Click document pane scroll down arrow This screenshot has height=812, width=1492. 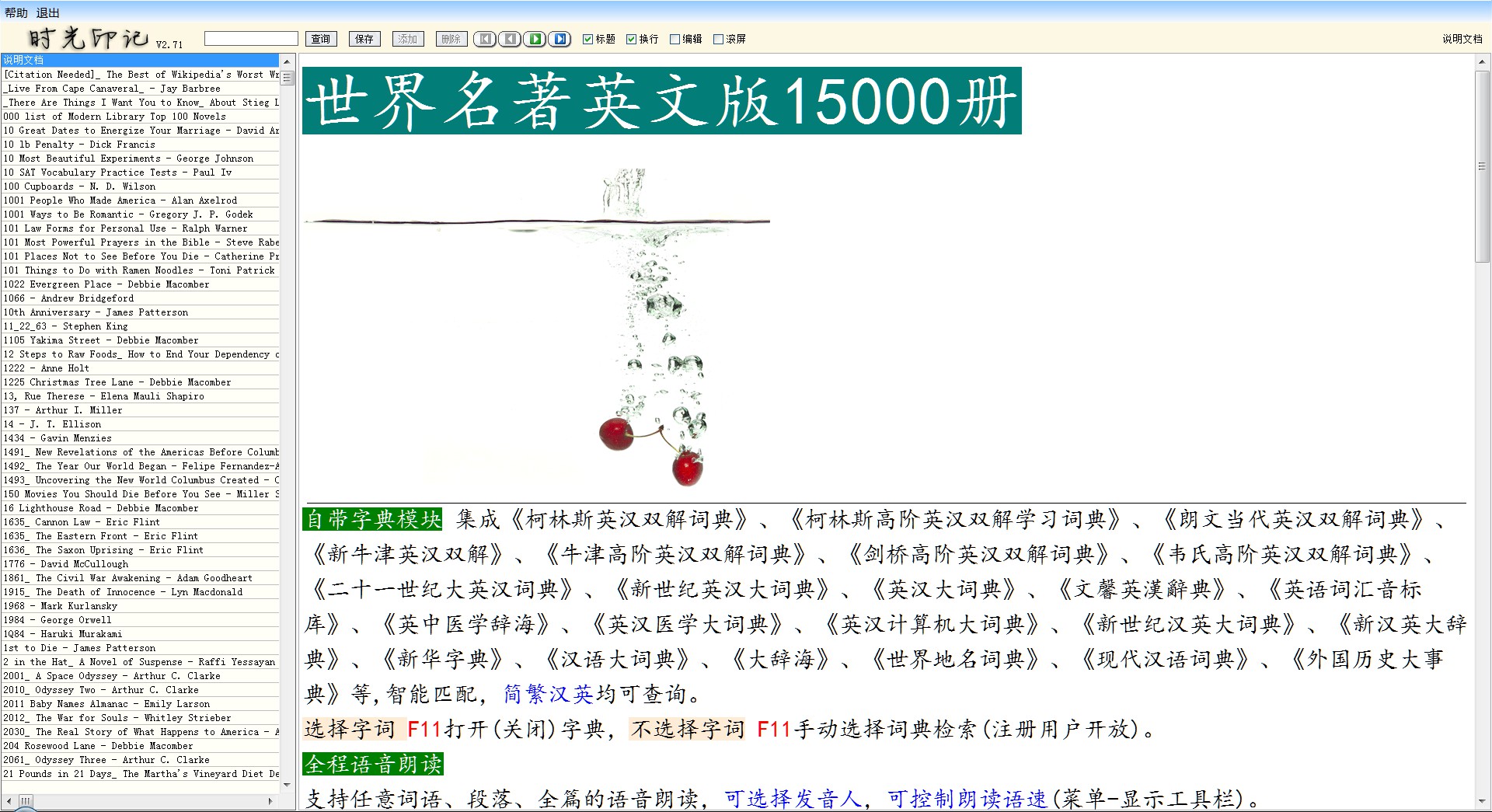(1482, 802)
